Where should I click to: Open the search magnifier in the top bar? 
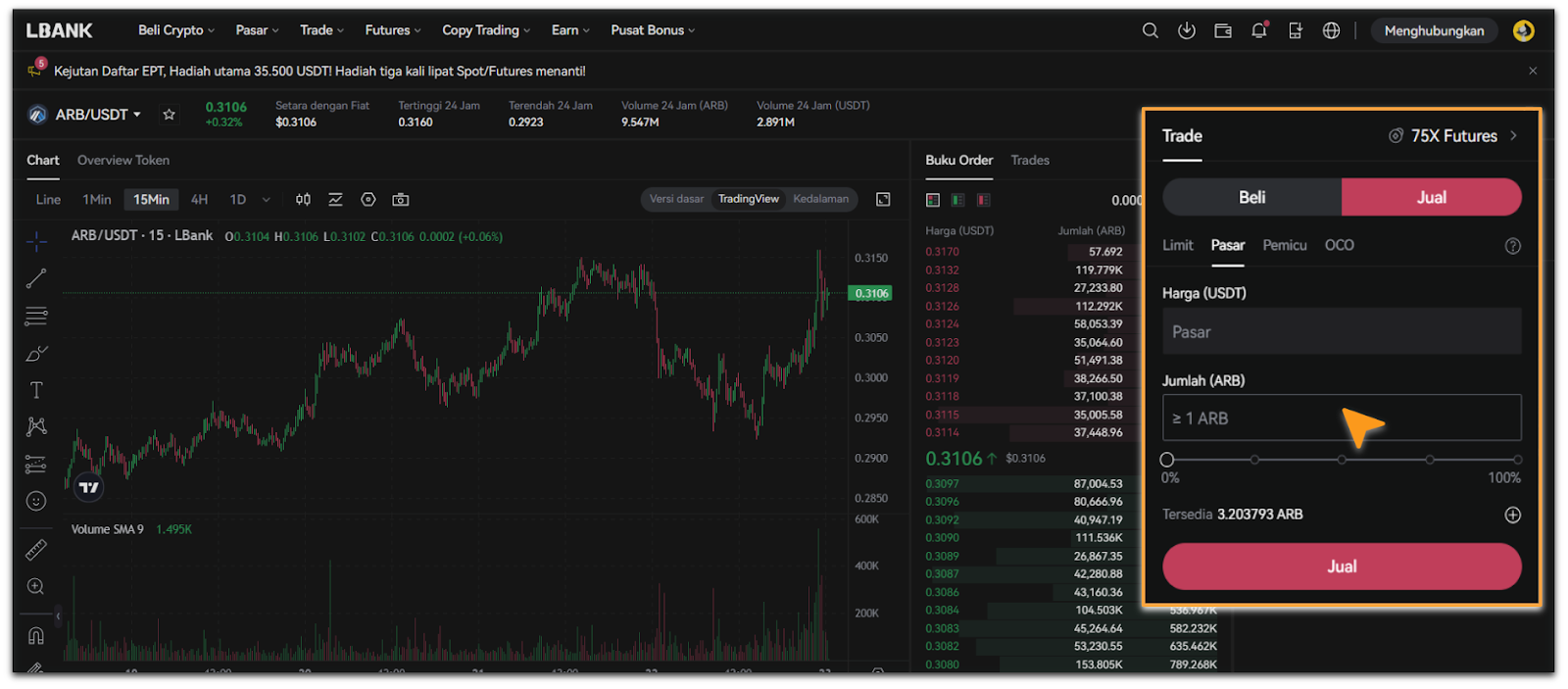[x=1151, y=30]
